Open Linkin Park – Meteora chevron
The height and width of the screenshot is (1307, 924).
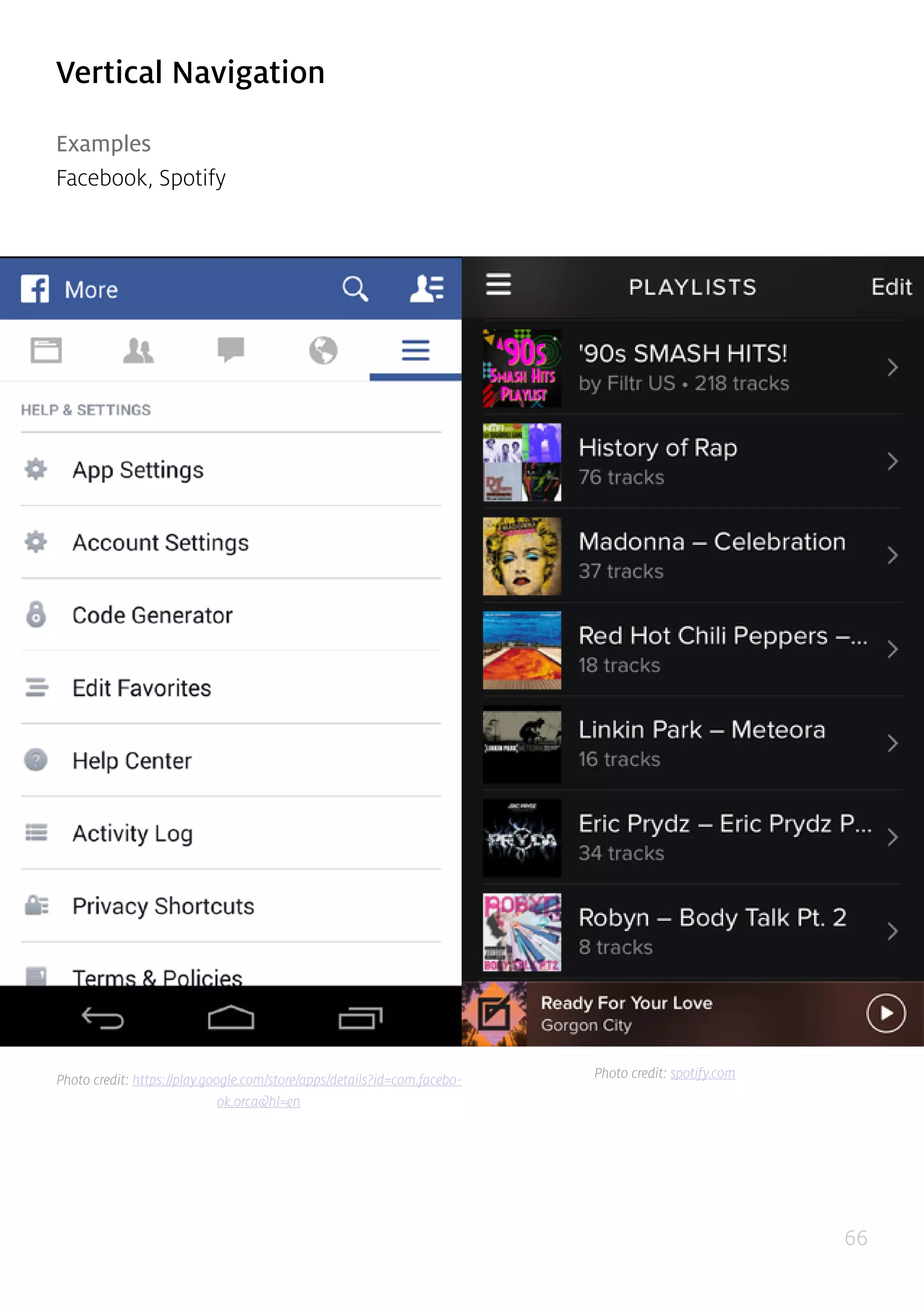click(892, 743)
